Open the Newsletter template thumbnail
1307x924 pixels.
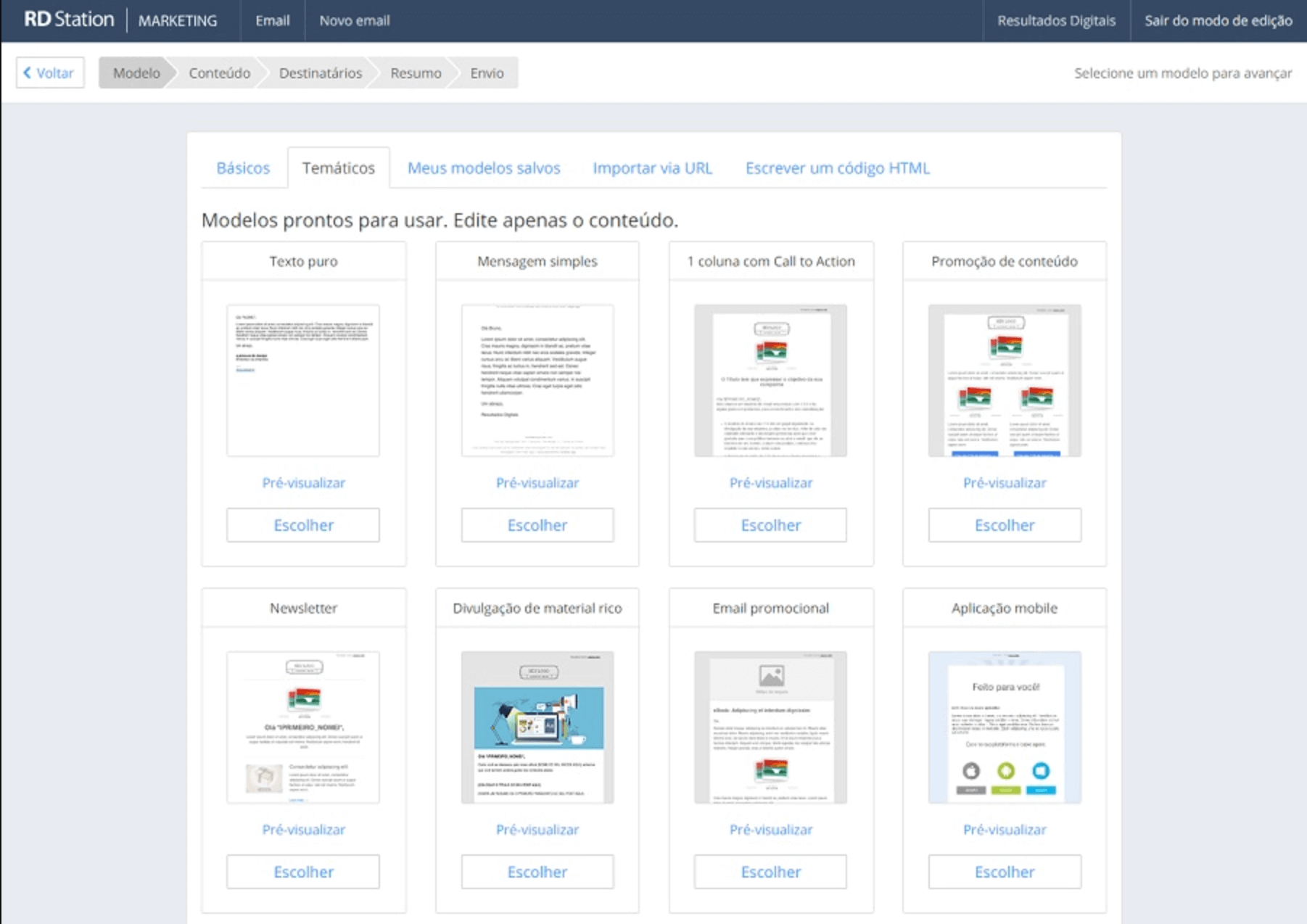pyautogui.click(x=303, y=727)
